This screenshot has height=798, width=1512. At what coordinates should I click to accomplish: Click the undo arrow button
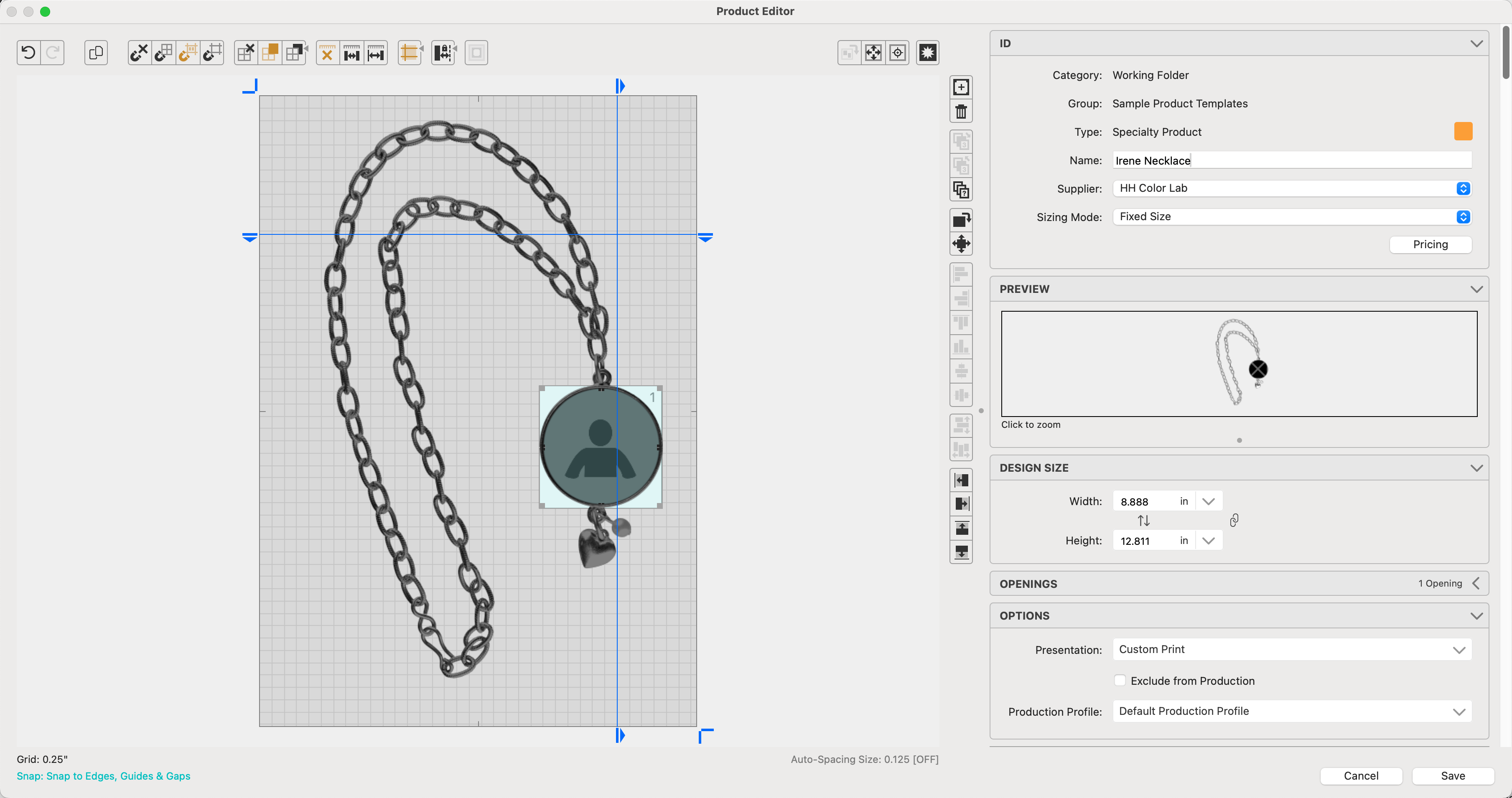point(28,53)
